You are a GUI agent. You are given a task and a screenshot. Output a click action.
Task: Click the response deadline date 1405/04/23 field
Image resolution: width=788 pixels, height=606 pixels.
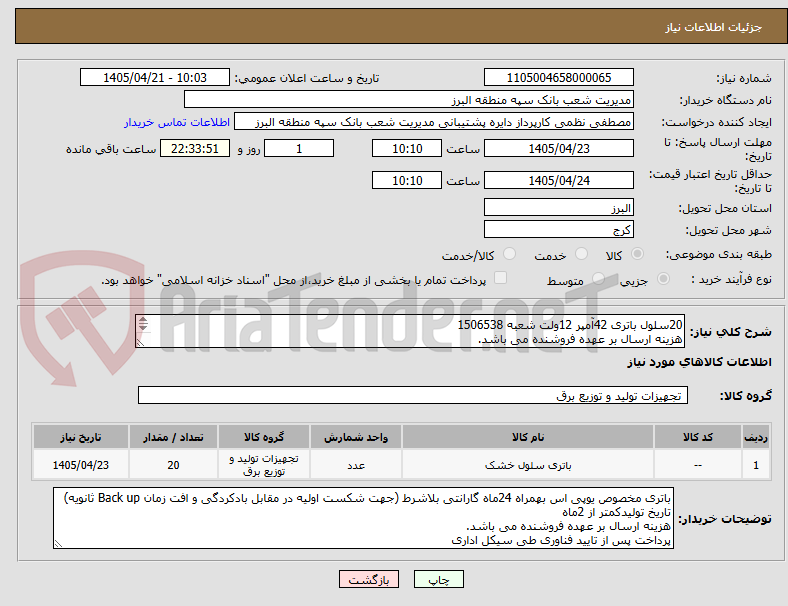[558, 148]
